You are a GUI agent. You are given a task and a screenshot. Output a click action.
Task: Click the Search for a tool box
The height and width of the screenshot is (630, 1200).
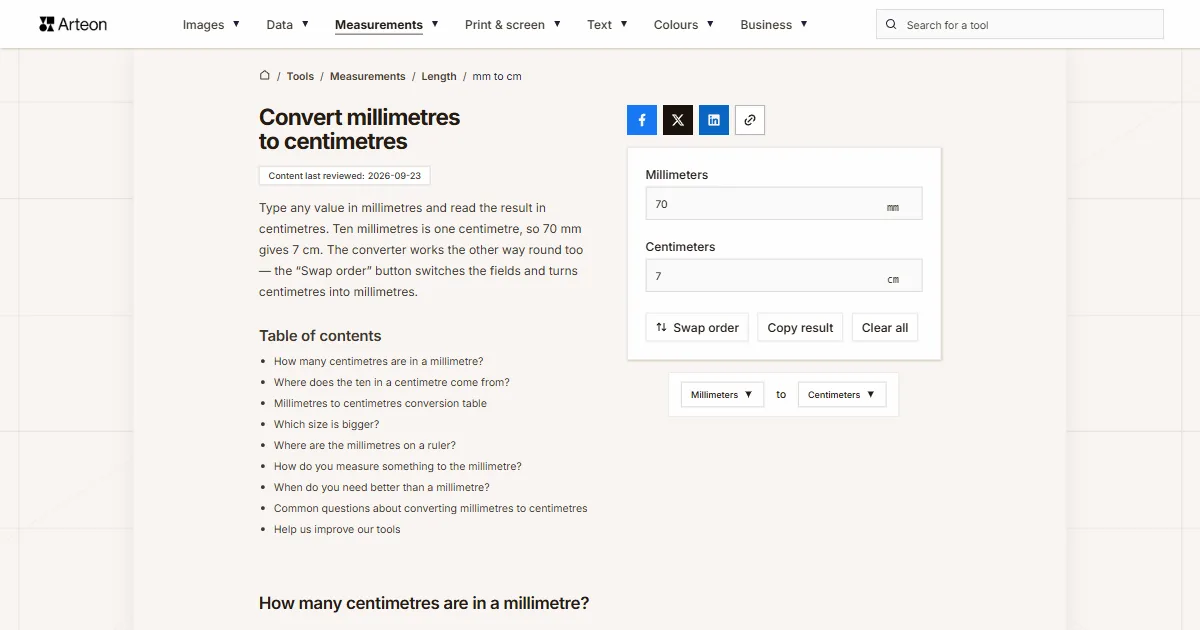click(x=1020, y=25)
